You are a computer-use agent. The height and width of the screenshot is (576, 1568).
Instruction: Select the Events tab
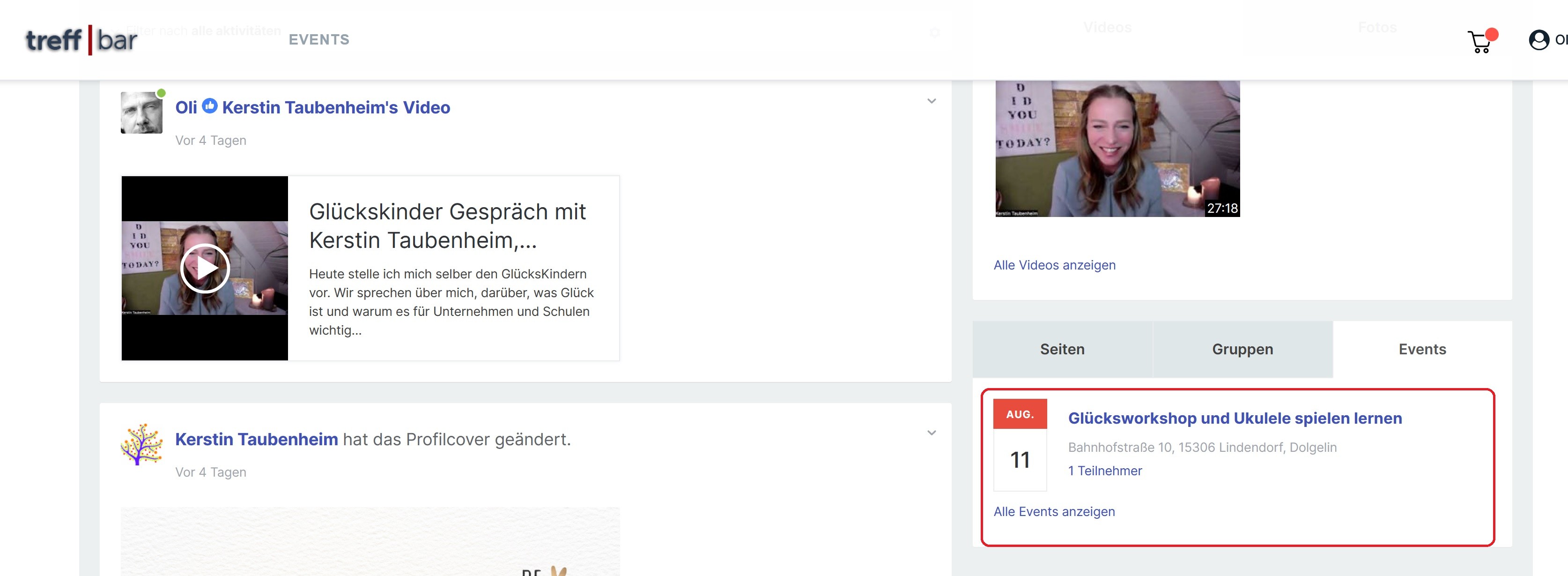(x=1421, y=349)
